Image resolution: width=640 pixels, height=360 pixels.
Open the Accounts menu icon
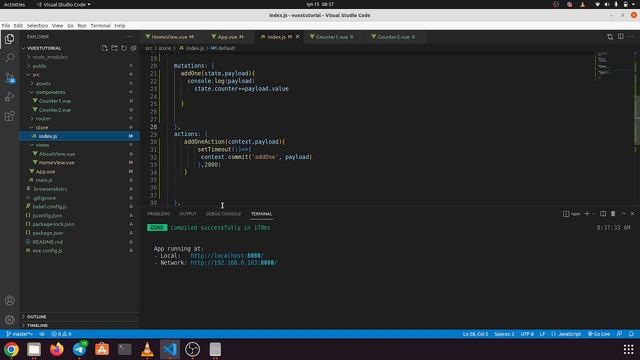click(x=9, y=300)
